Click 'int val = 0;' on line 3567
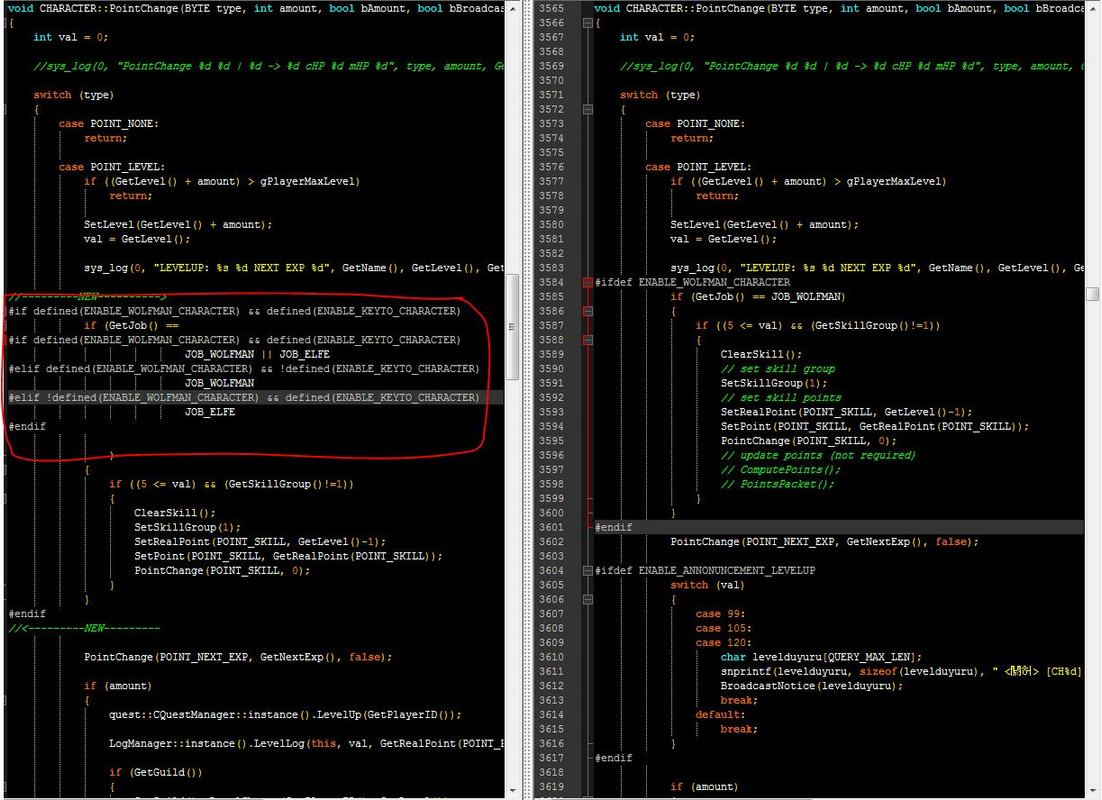1102x800 pixels. (657, 37)
